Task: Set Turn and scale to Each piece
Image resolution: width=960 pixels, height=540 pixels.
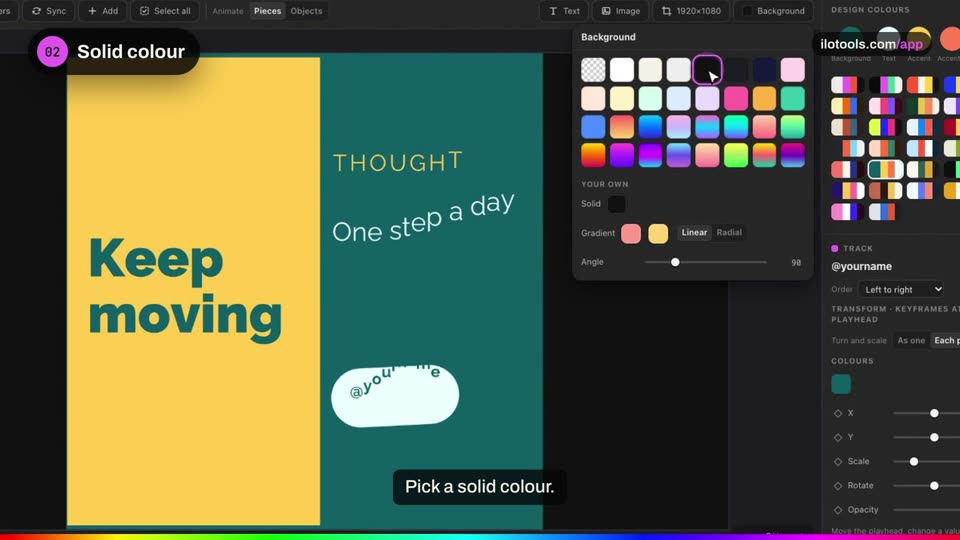Action: tap(945, 340)
